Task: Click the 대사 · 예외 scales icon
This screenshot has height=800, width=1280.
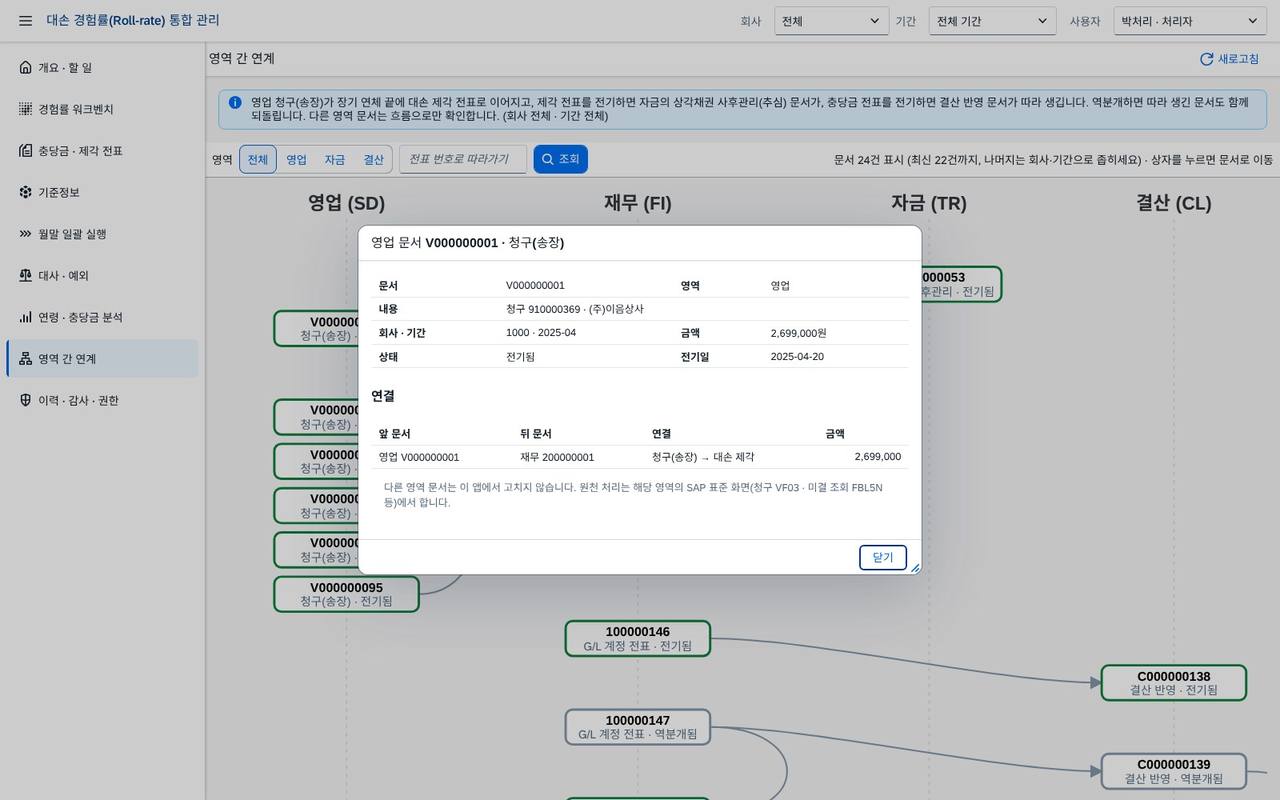Action: [x=25, y=275]
